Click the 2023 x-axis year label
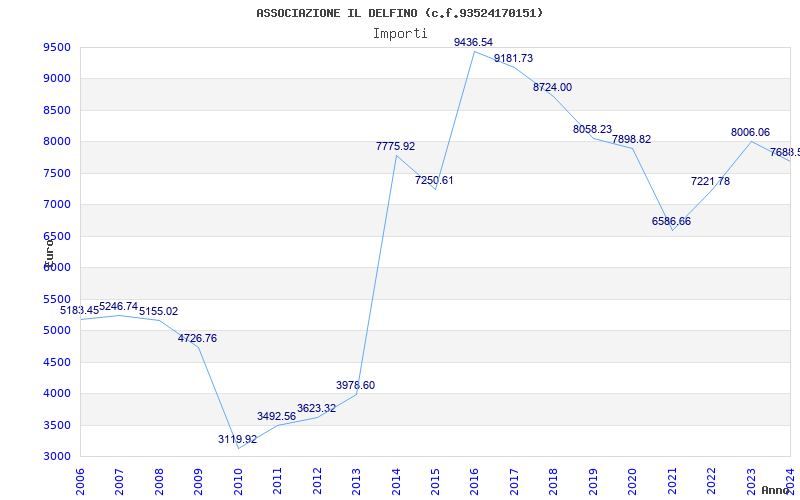800x500 pixels. 752,482
